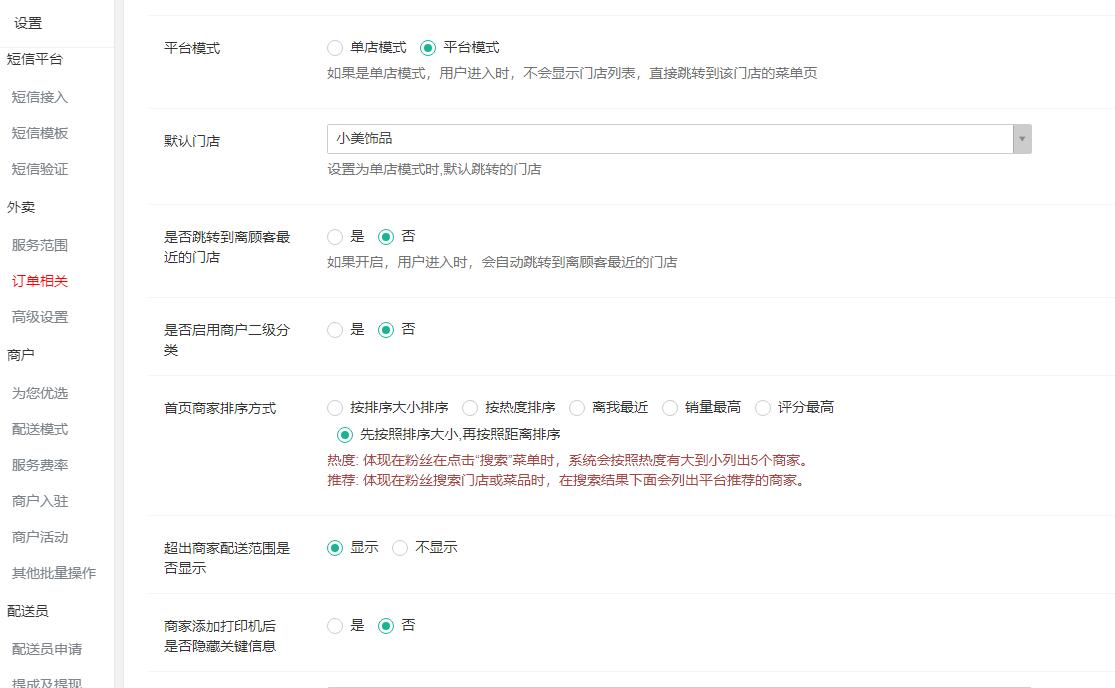The width and height of the screenshot is (1115, 688).
Task: Choose 否 for 商家添加打印机后隐藏关键信息
Action: [385, 626]
